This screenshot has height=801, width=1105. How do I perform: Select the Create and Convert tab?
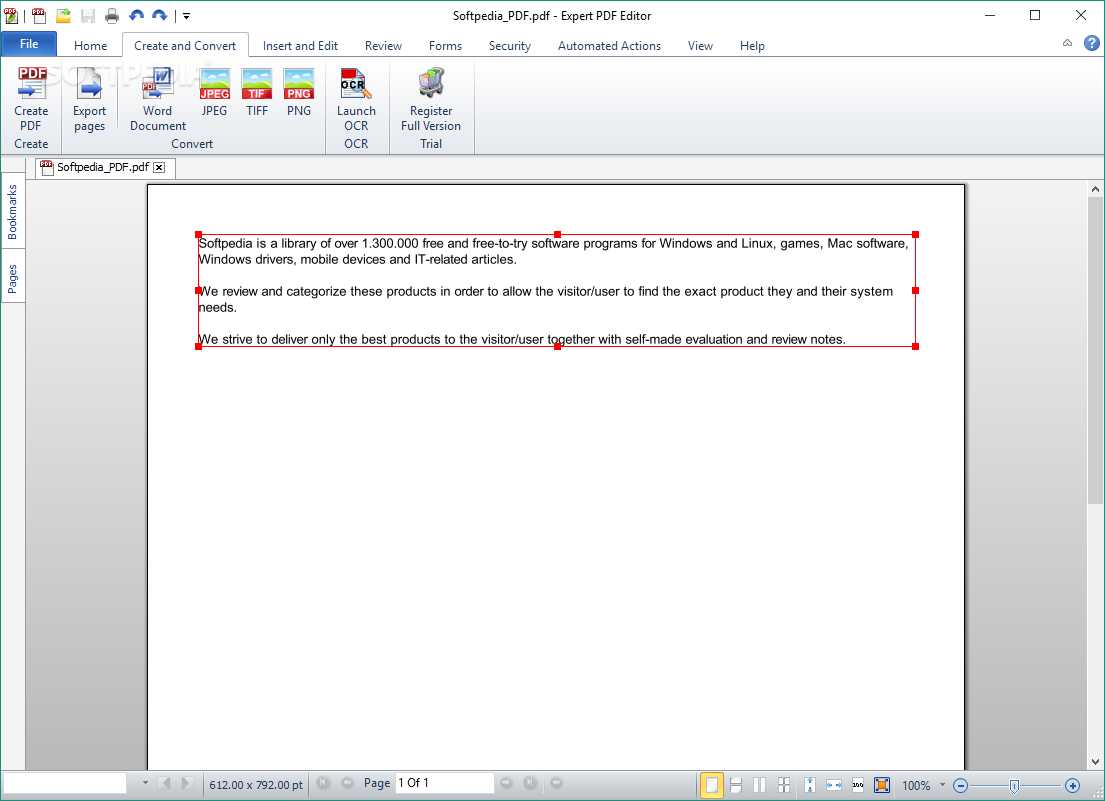click(x=185, y=46)
